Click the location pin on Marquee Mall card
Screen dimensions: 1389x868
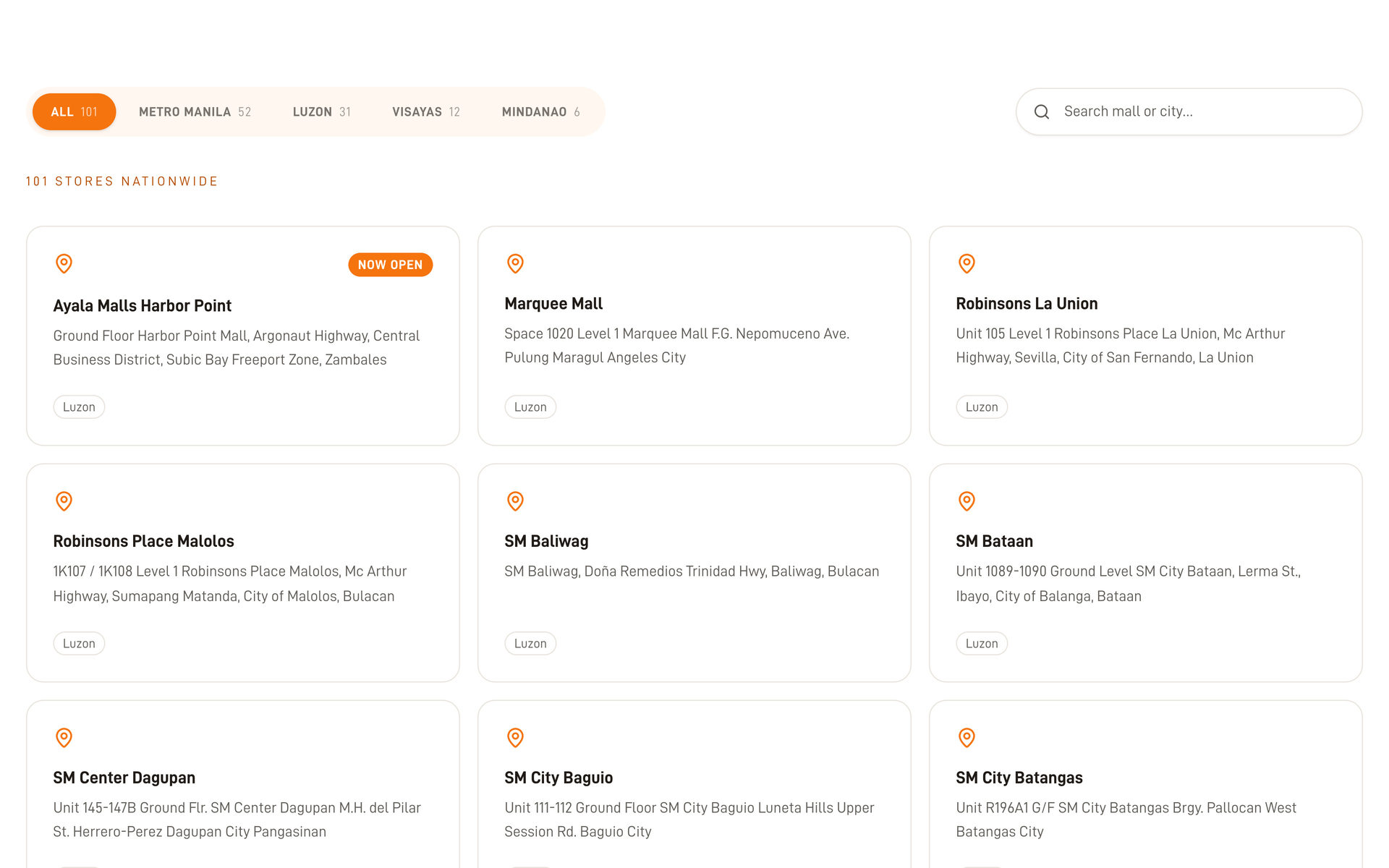pos(515,263)
